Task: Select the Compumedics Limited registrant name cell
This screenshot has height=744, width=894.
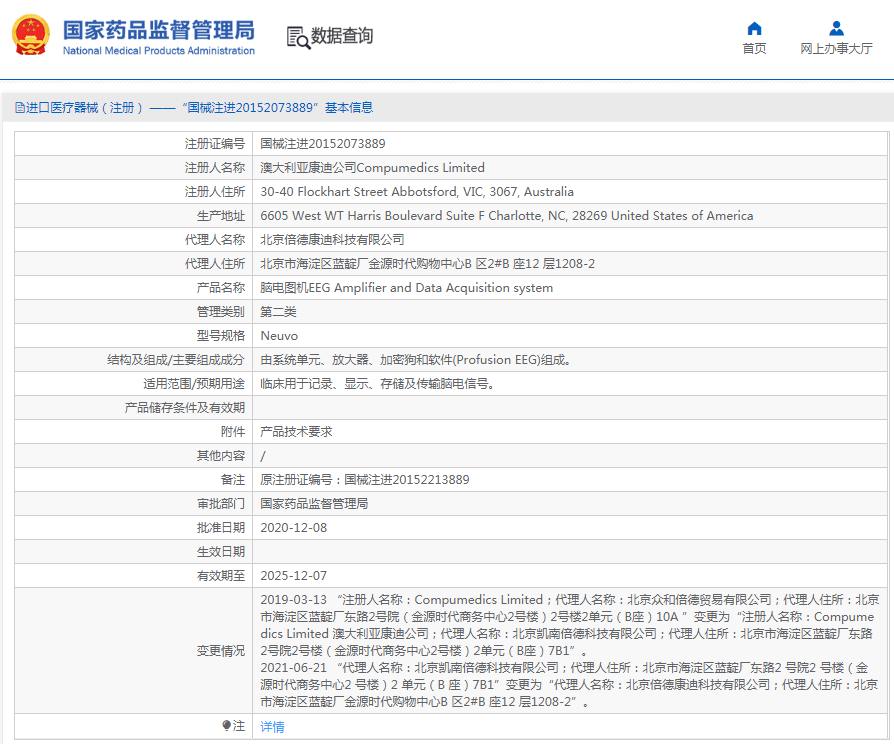Action: pyautogui.click(x=372, y=168)
